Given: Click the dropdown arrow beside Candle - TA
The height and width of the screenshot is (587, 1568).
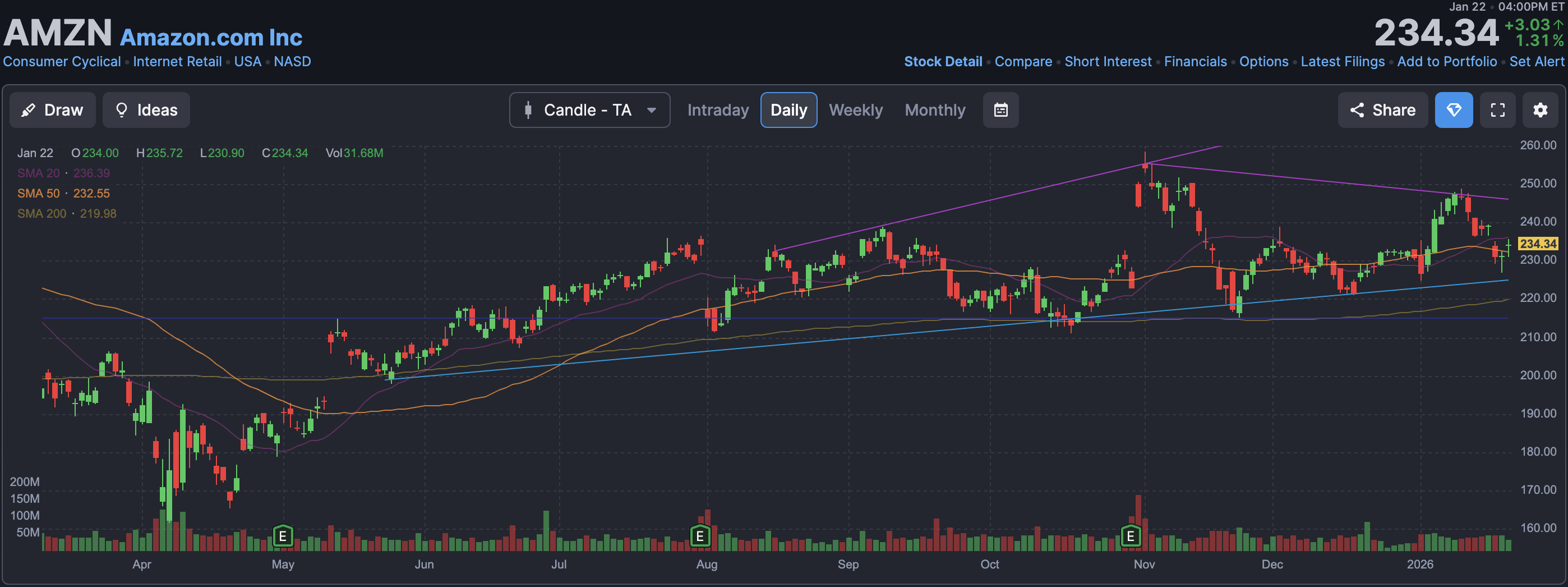Looking at the screenshot, I should coord(651,110).
